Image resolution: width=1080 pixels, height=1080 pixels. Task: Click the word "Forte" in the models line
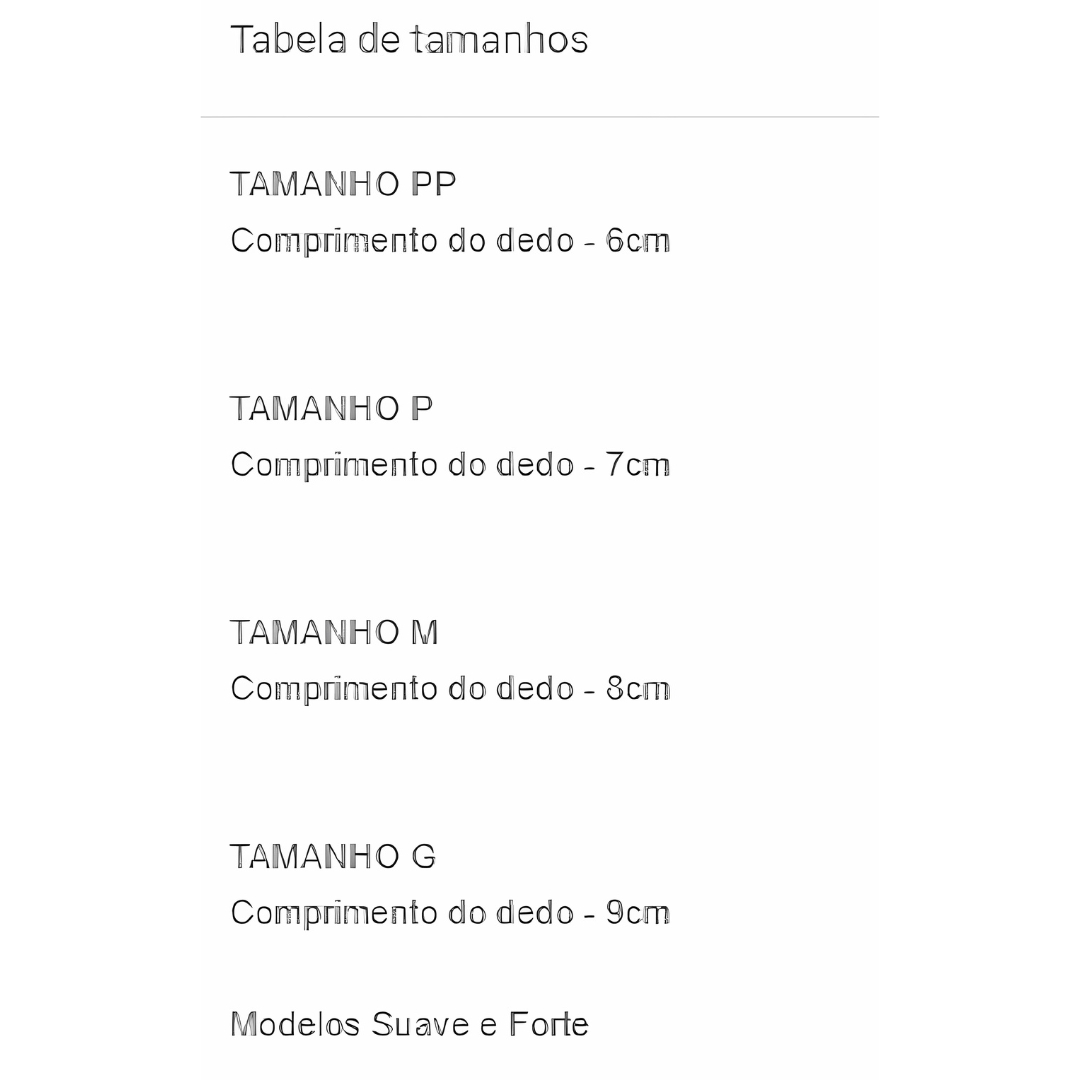click(548, 1024)
